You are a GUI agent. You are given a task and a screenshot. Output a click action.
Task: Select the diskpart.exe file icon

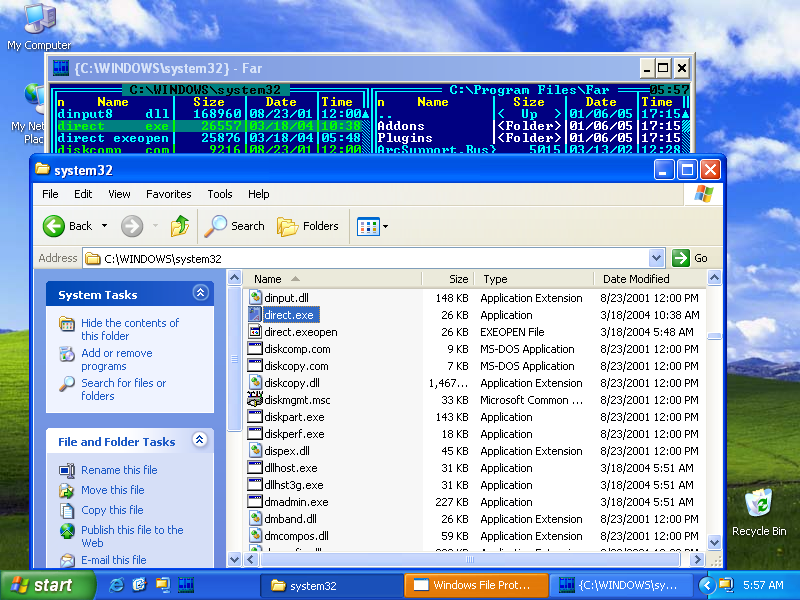pyautogui.click(x=255, y=417)
